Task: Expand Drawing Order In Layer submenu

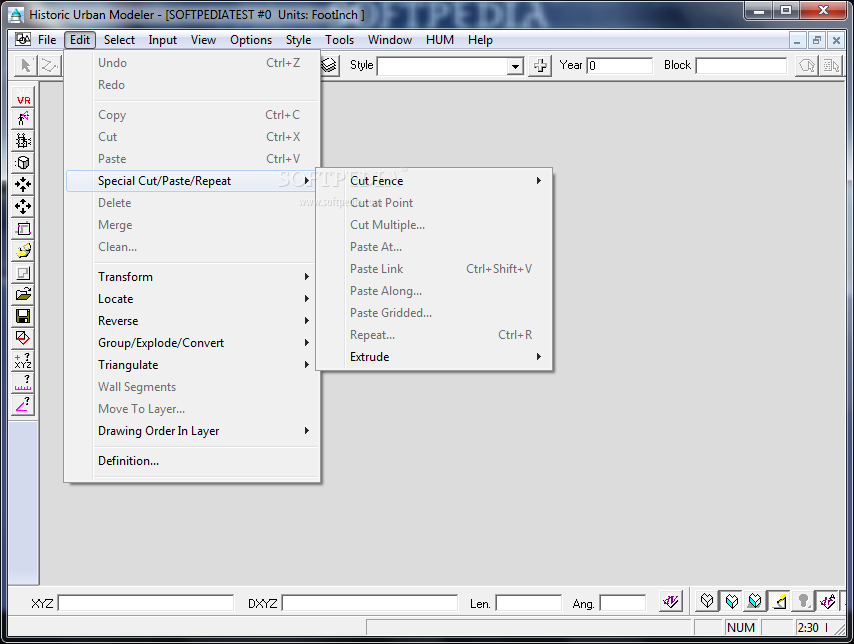Action: (x=192, y=430)
